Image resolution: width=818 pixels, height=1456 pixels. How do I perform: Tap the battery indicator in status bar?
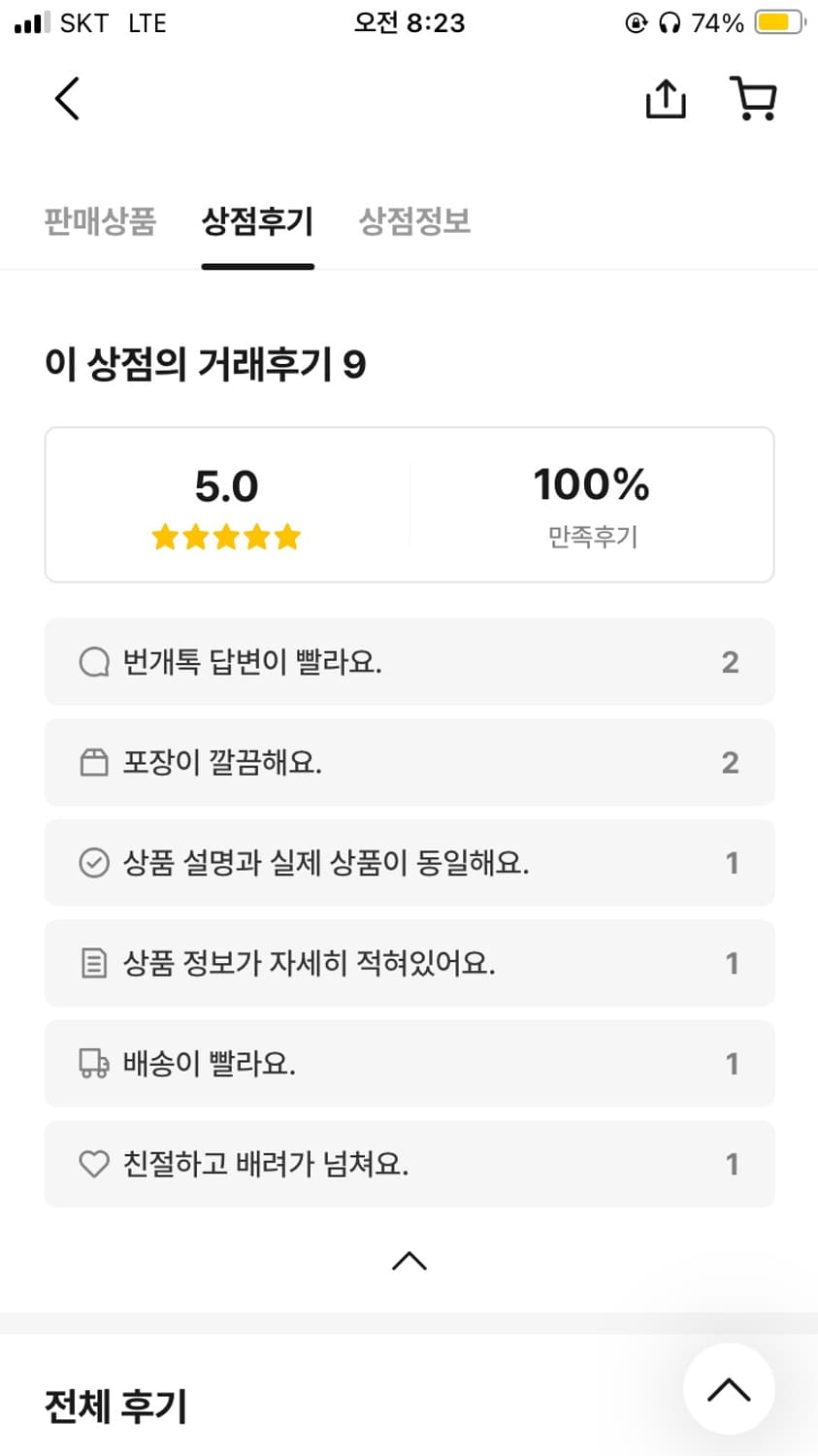(779, 22)
